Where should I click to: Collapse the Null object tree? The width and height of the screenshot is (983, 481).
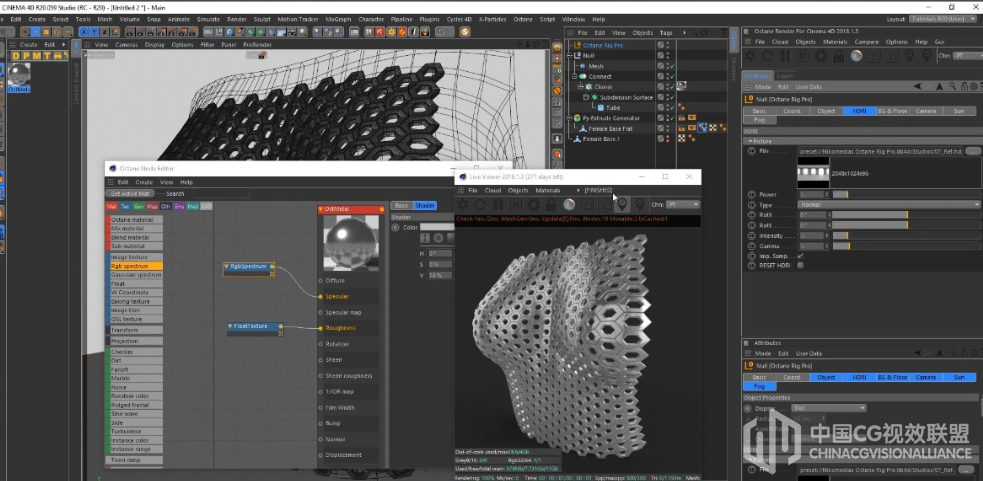coord(570,55)
